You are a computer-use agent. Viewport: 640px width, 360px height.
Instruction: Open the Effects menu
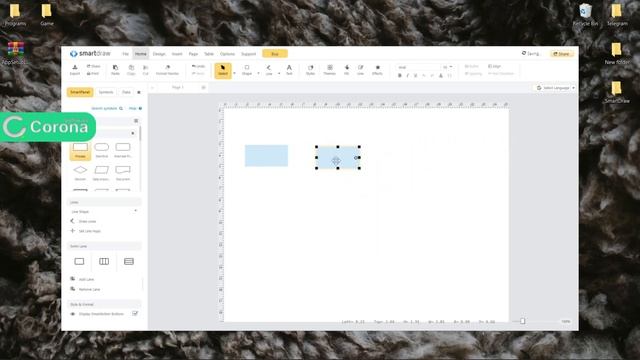click(378, 70)
